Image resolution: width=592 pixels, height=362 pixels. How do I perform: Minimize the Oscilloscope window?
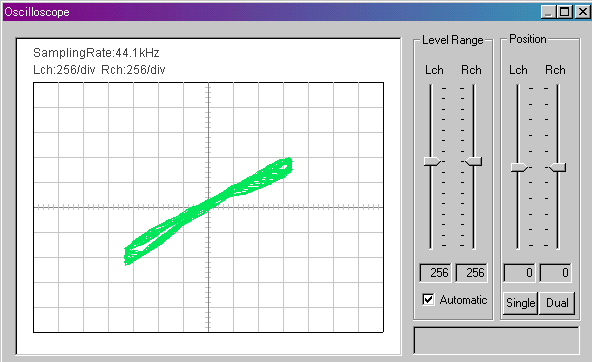click(x=548, y=12)
